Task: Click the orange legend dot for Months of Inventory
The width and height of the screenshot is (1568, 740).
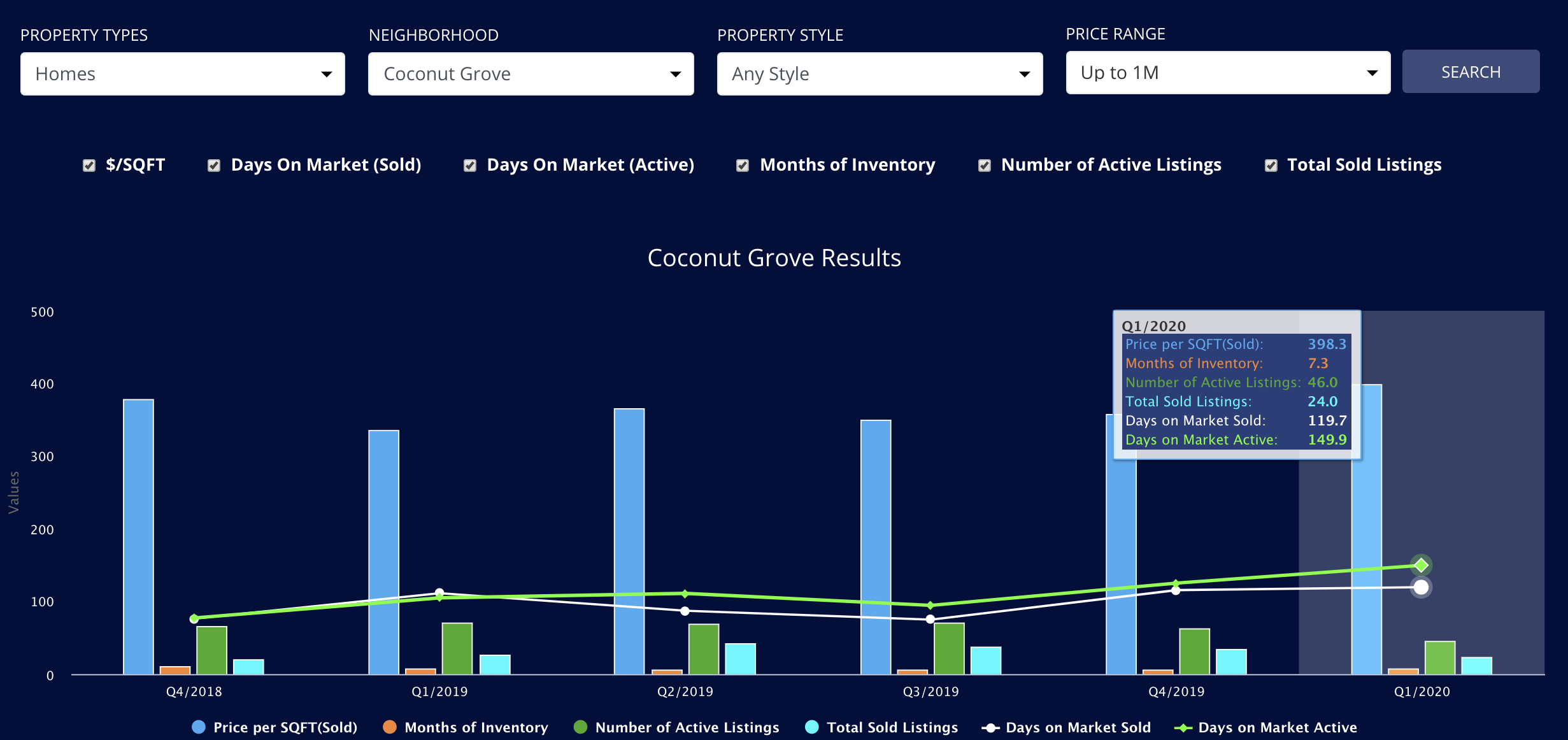Action: click(390, 727)
